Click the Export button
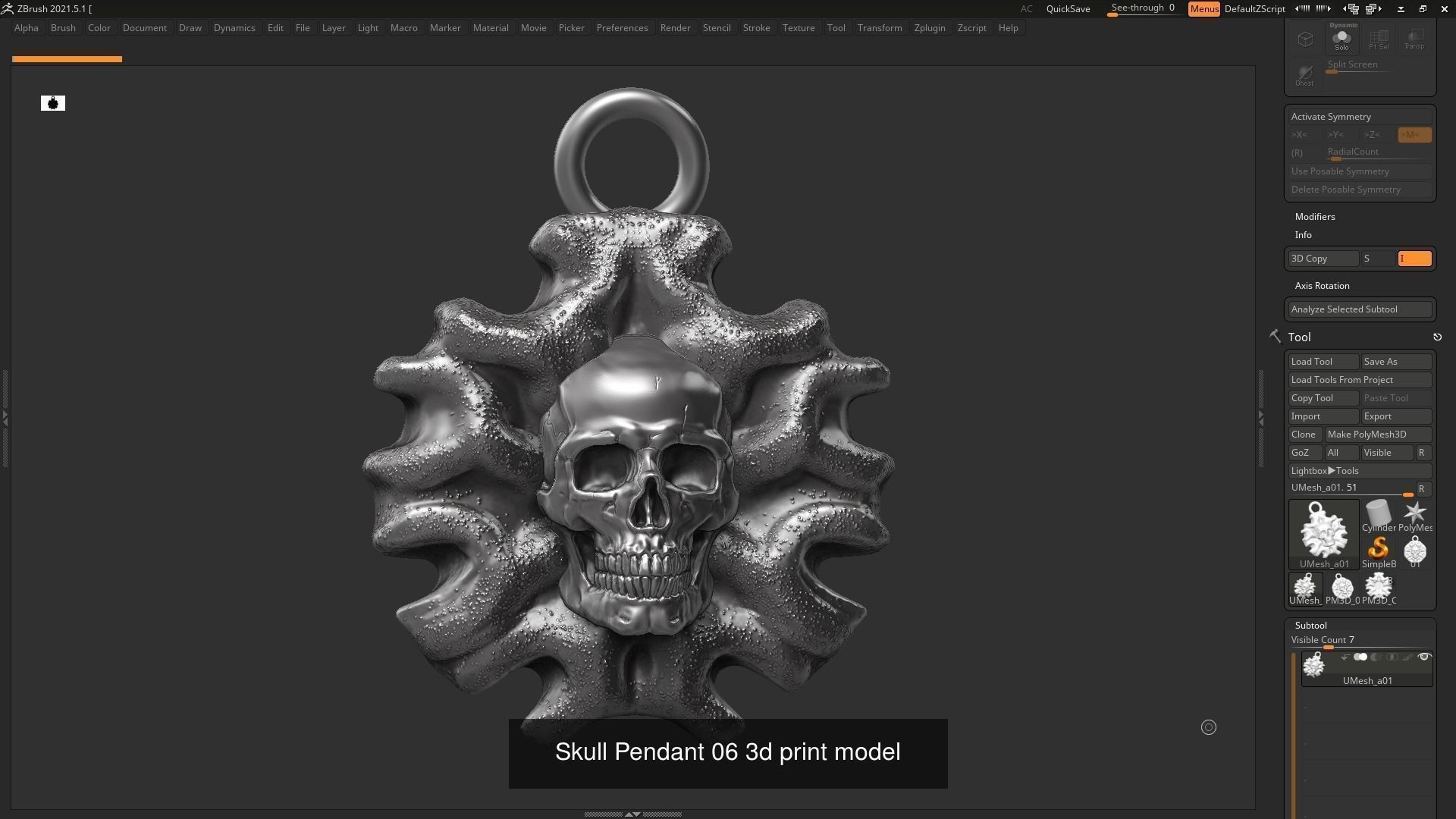The width and height of the screenshot is (1456, 819). (1396, 416)
